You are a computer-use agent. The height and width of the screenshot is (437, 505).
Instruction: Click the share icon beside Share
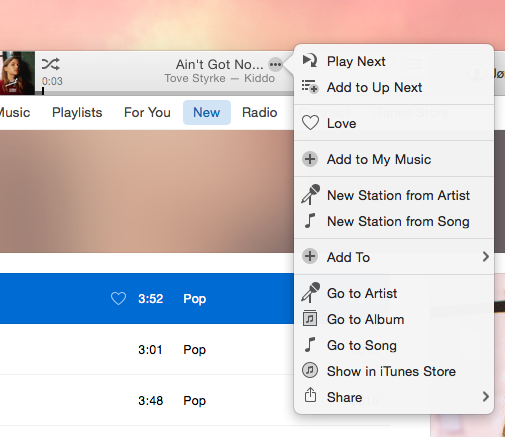coord(310,395)
